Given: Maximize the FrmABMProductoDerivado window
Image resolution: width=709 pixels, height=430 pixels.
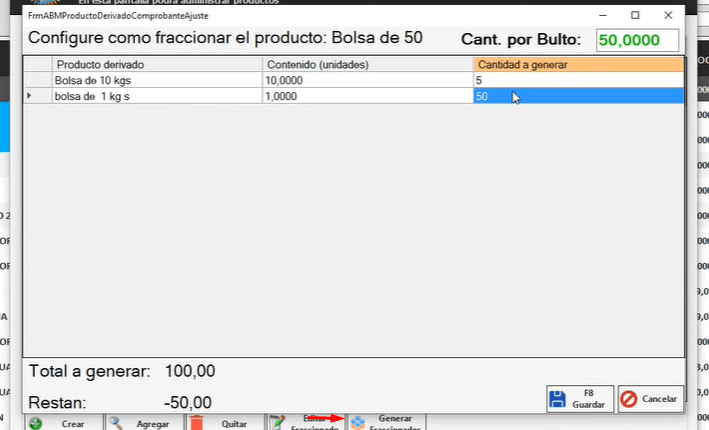Looking at the screenshot, I should pyautogui.click(x=635, y=15).
